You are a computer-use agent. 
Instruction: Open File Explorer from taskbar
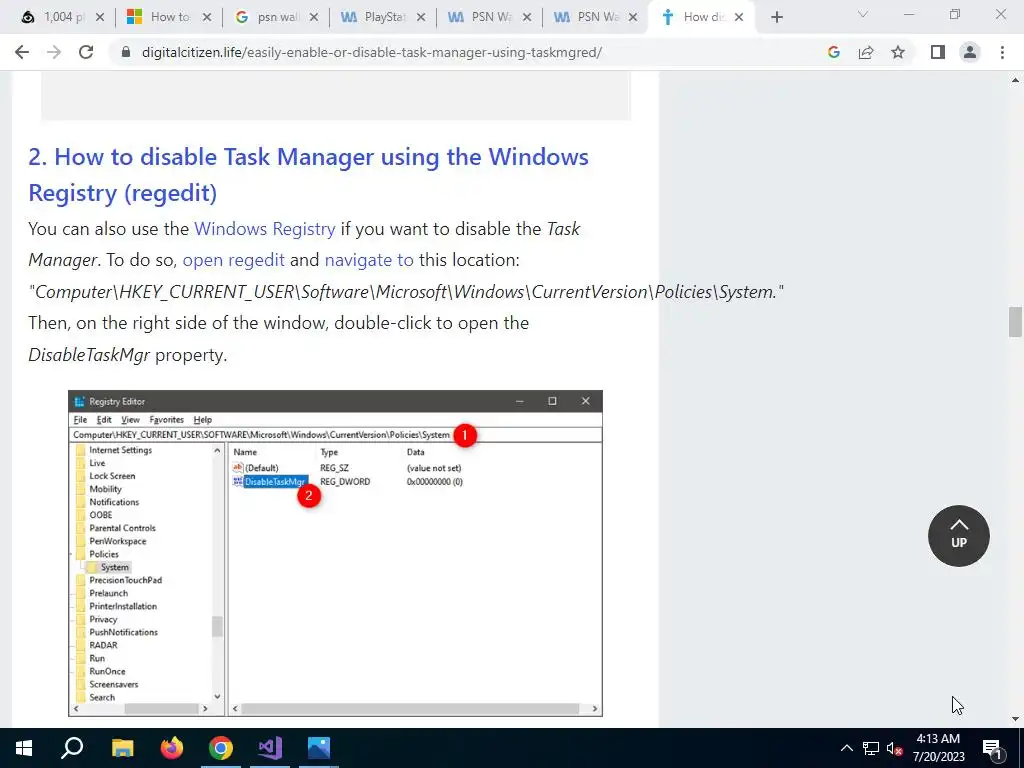click(x=122, y=748)
